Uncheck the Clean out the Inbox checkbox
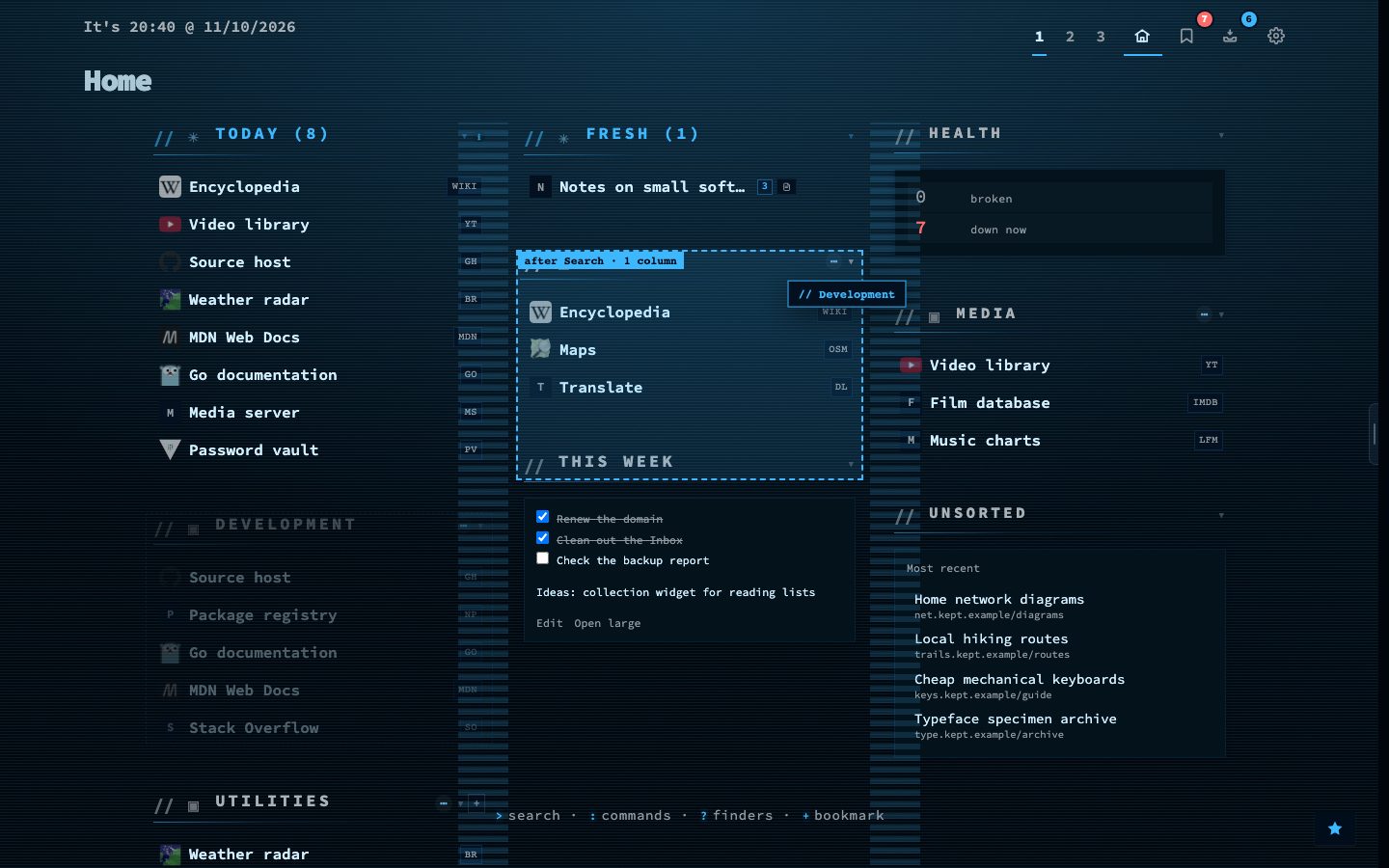 pyautogui.click(x=542, y=538)
